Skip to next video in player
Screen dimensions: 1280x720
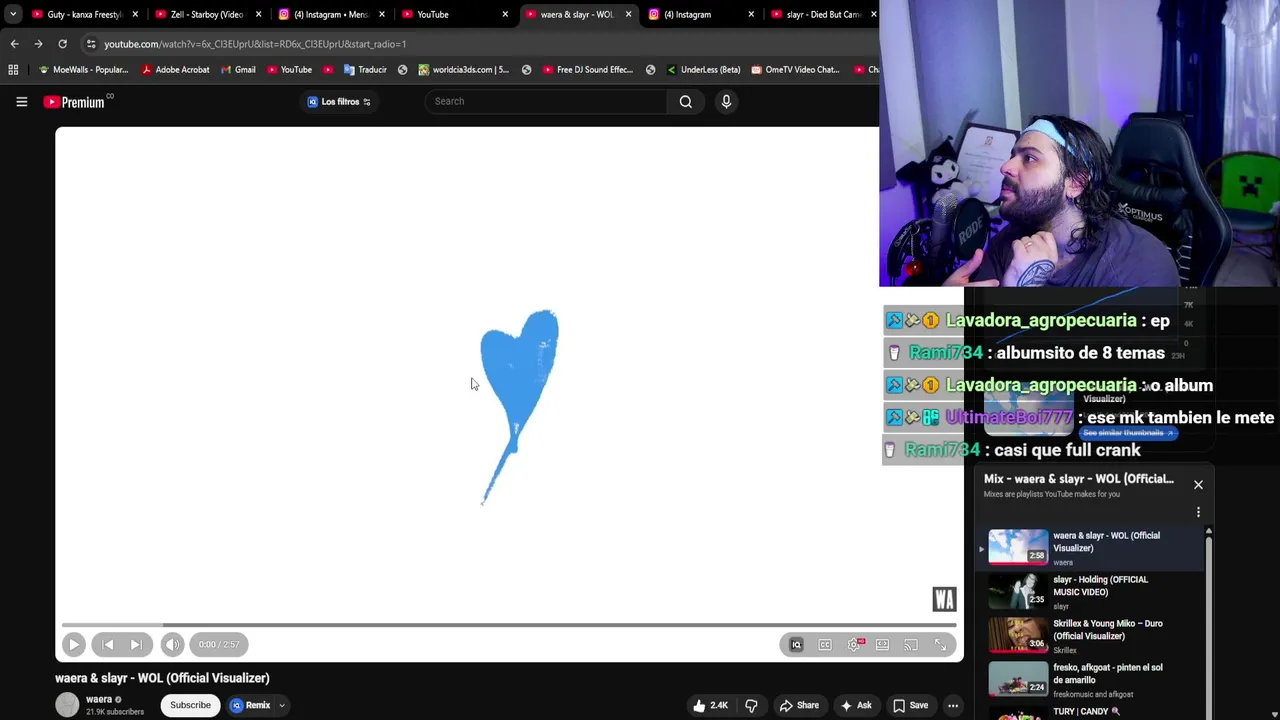(x=136, y=645)
